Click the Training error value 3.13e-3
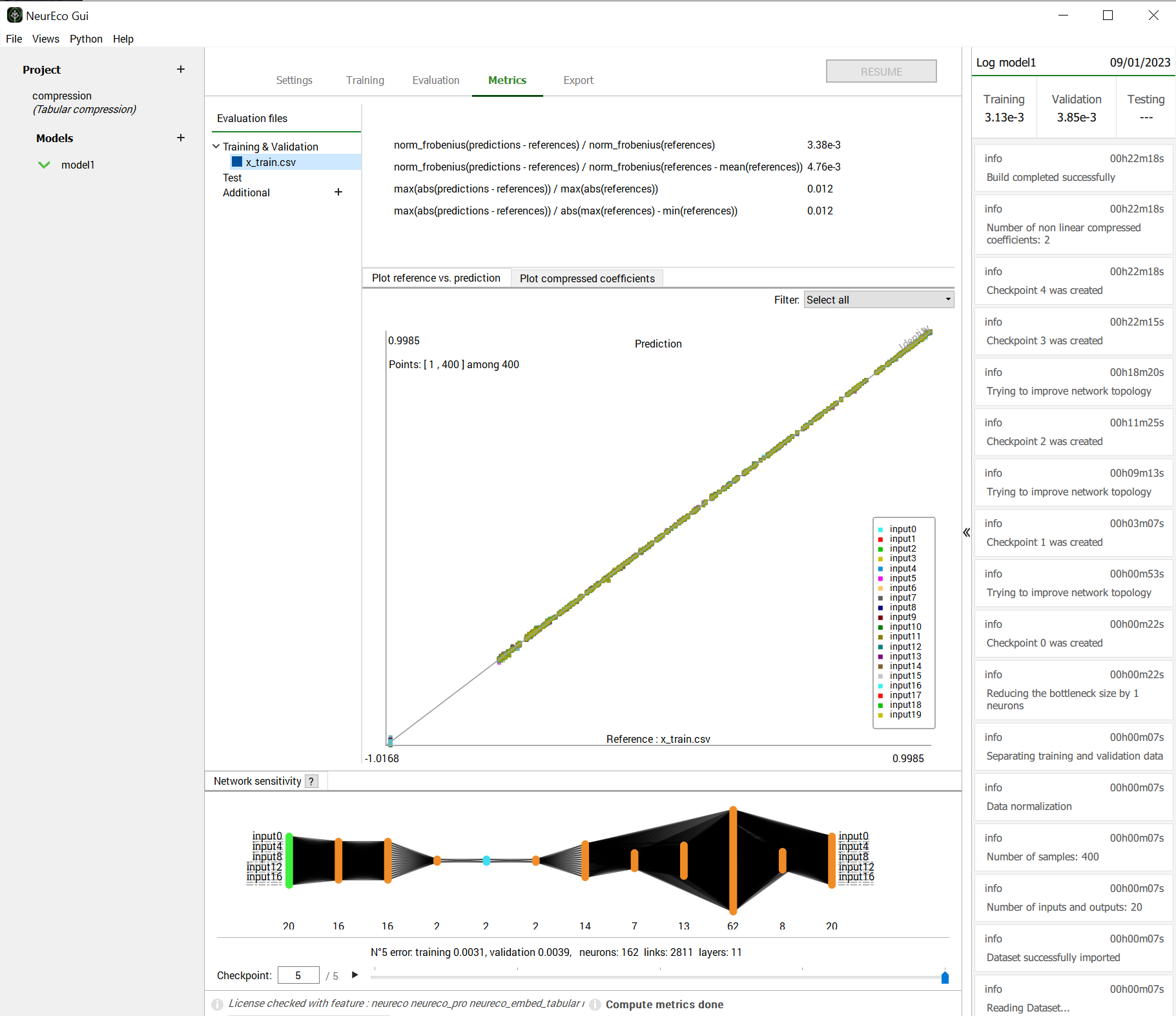This screenshot has height=1016, width=1176. [1004, 118]
